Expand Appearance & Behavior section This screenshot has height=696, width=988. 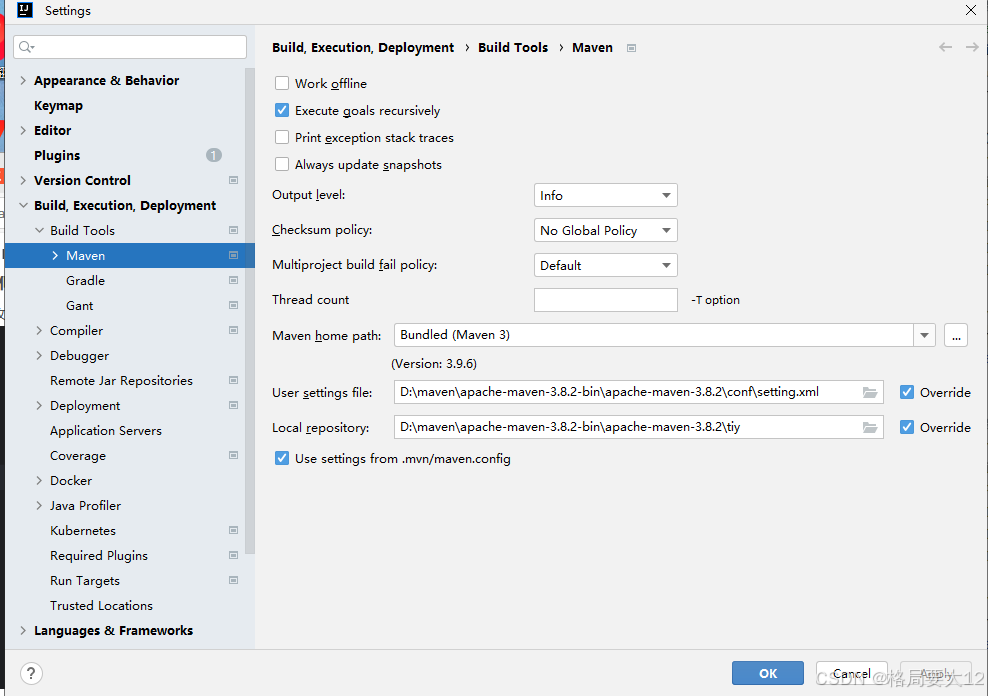(23, 80)
